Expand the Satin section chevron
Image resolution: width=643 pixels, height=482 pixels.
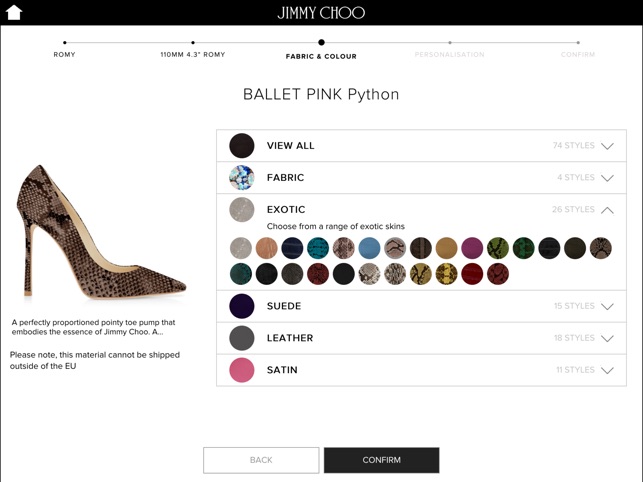tap(607, 370)
